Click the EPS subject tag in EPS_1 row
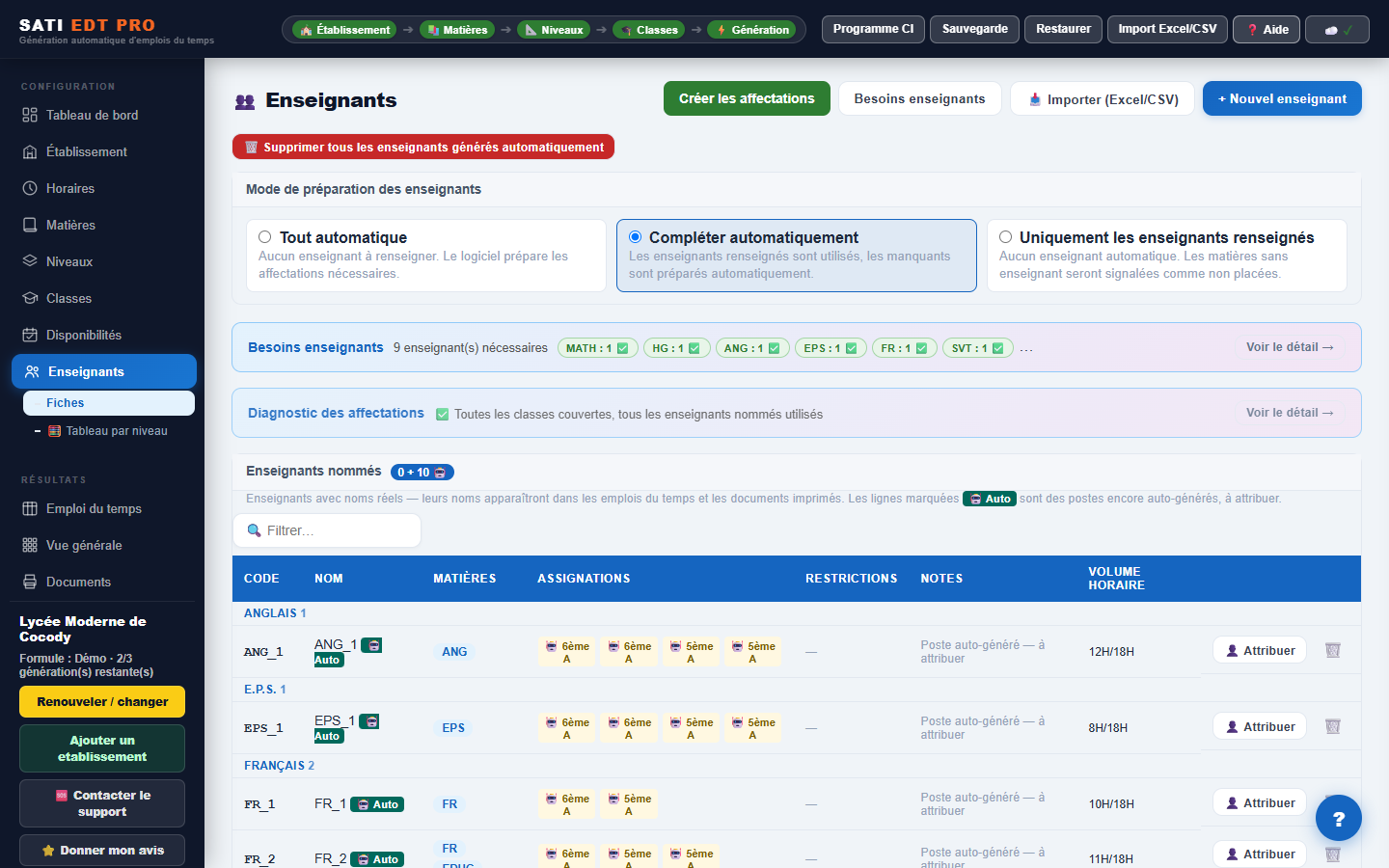The width and height of the screenshot is (1389, 868). (453, 728)
